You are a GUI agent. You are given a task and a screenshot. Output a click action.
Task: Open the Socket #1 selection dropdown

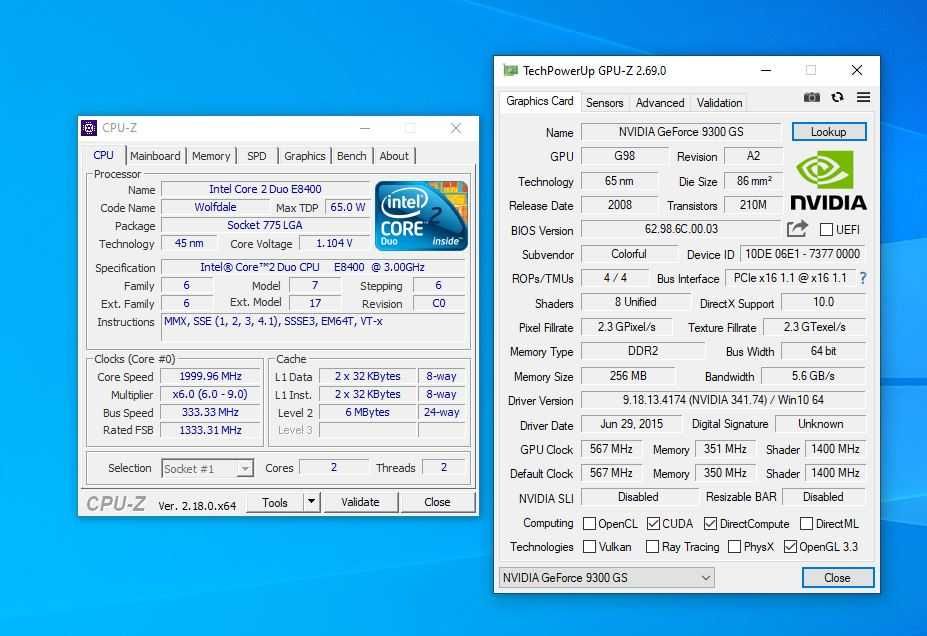208,469
